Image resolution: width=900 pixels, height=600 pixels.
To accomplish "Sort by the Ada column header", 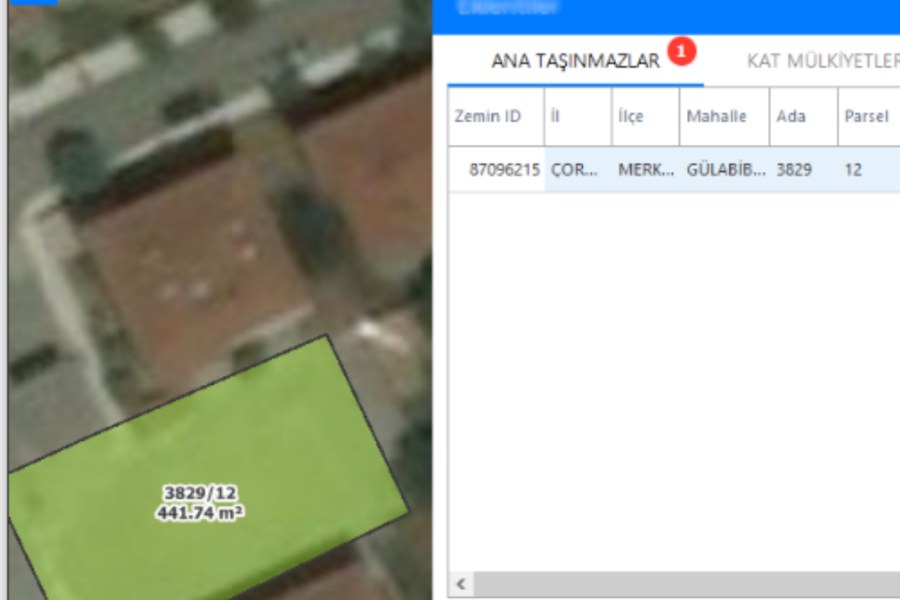I will point(804,117).
